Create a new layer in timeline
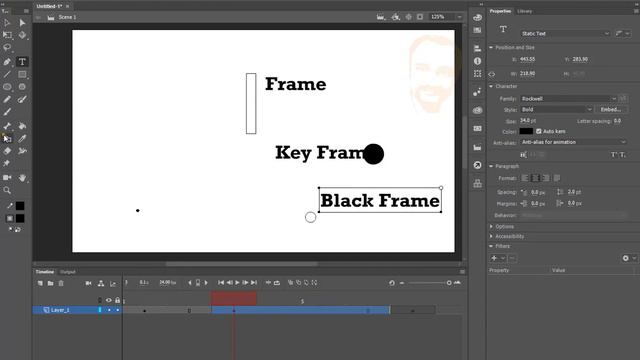Viewport: 640px width, 360px height. point(40,283)
